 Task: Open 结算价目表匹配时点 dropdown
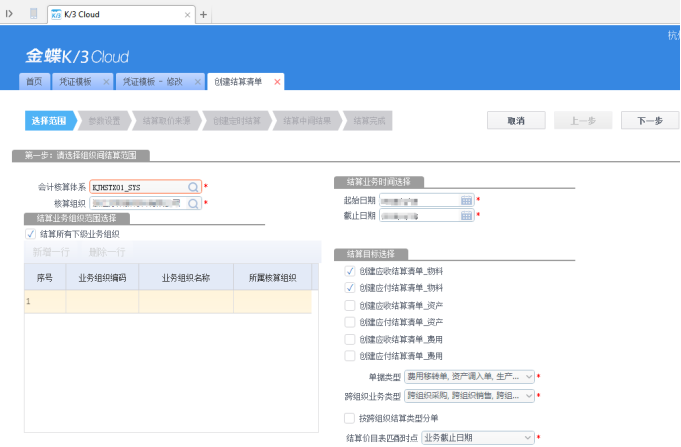tap(528, 437)
